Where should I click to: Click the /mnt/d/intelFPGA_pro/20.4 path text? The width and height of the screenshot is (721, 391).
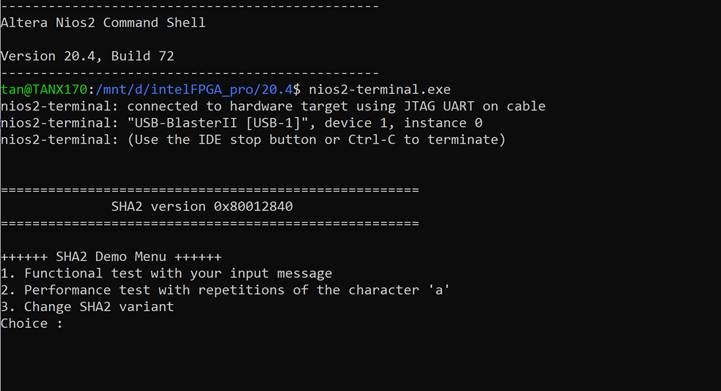pyautogui.click(x=194, y=89)
